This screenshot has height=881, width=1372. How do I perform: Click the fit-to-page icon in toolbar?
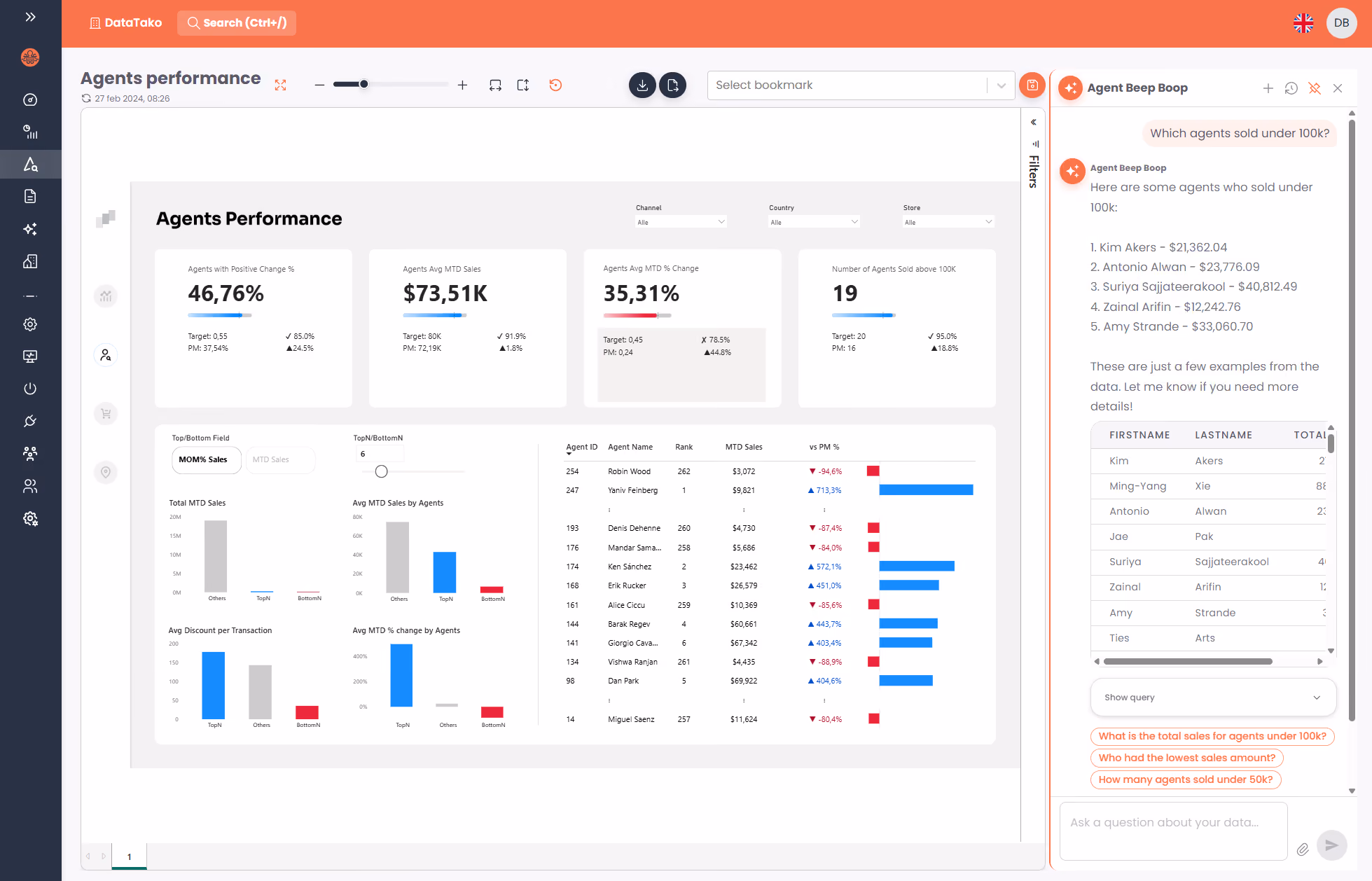[x=523, y=85]
